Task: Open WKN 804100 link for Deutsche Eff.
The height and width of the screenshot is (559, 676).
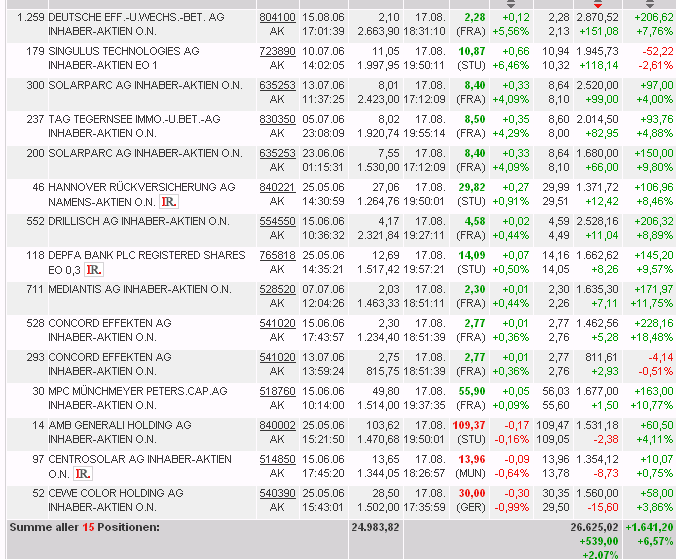Action: click(277, 18)
